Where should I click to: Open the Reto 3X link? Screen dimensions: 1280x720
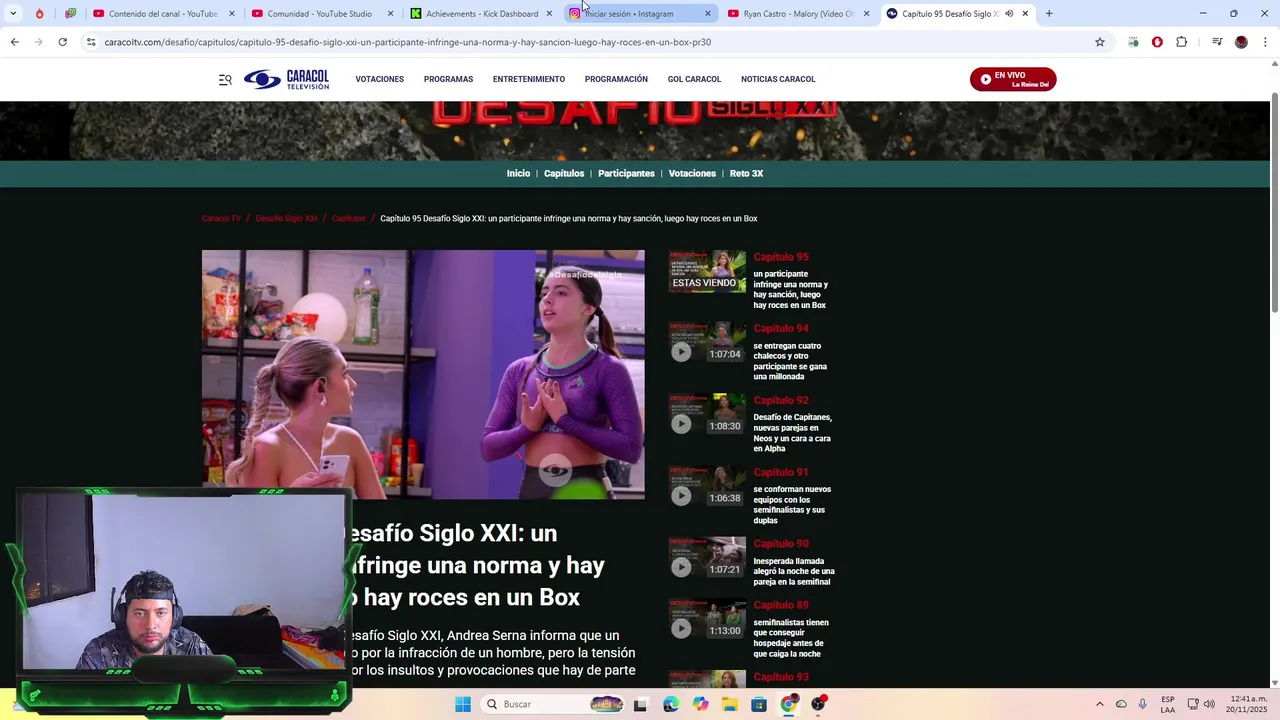click(x=746, y=173)
